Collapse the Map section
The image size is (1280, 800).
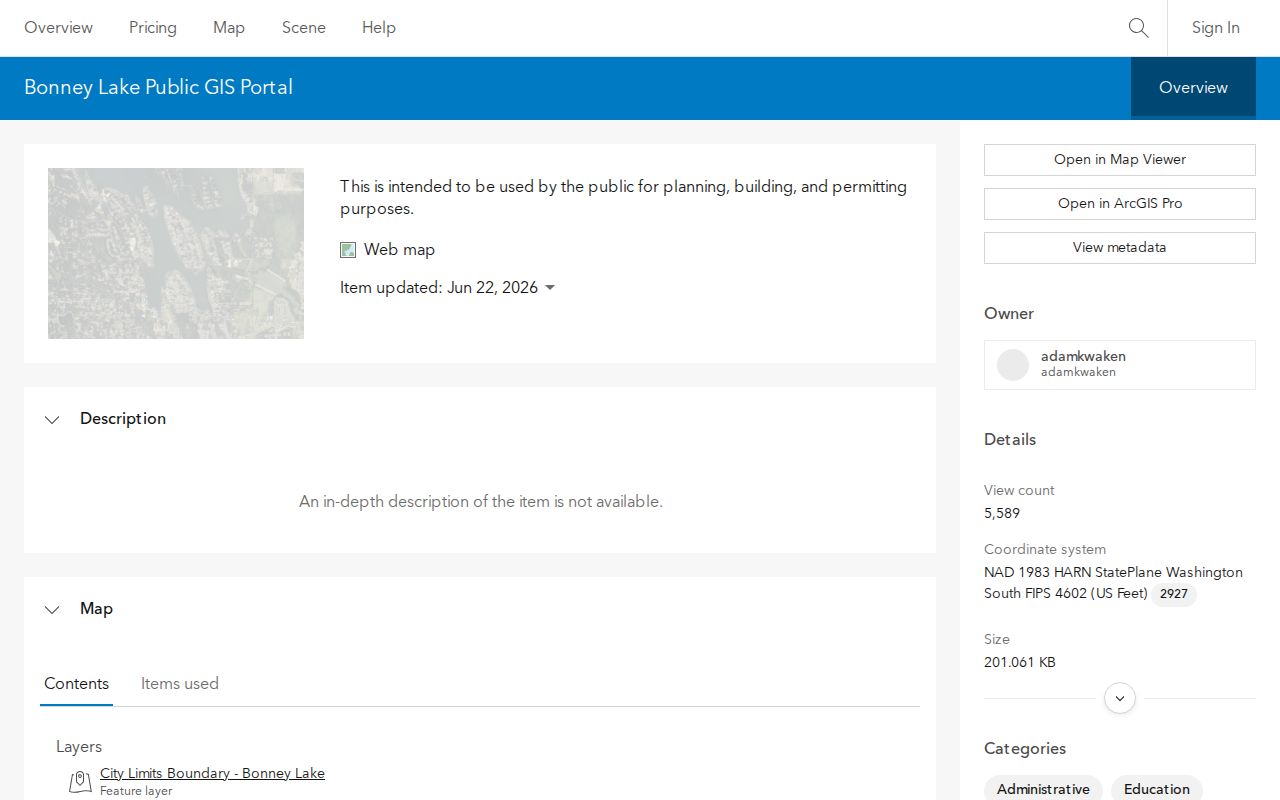52,610
